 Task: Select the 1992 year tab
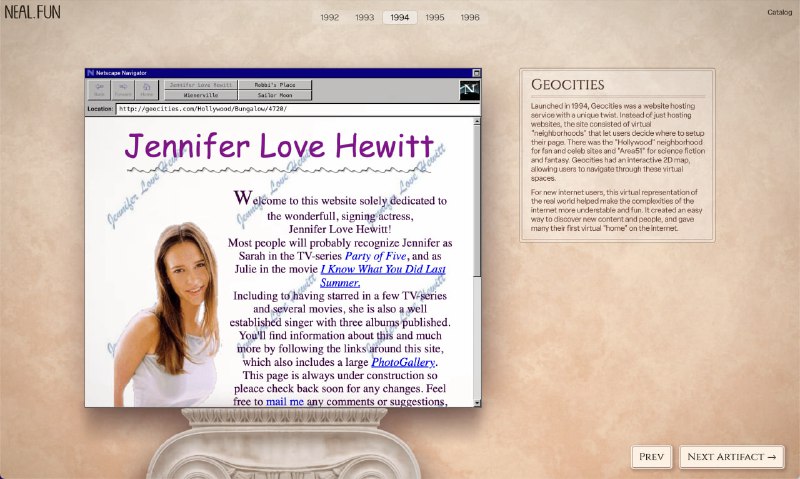[x=330, y=17]
